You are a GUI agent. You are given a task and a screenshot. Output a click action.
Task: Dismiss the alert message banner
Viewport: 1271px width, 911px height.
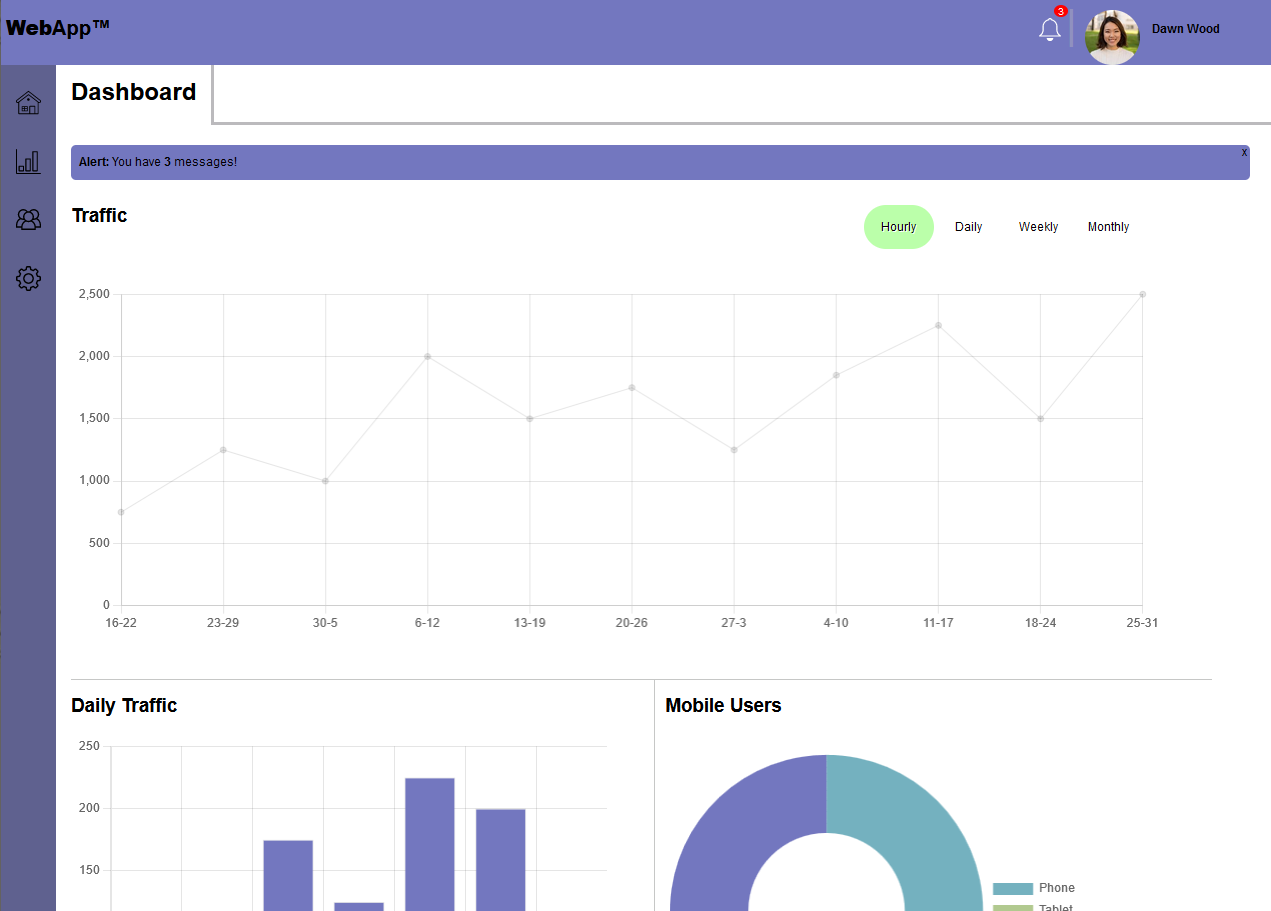(x=1244, y=152)
